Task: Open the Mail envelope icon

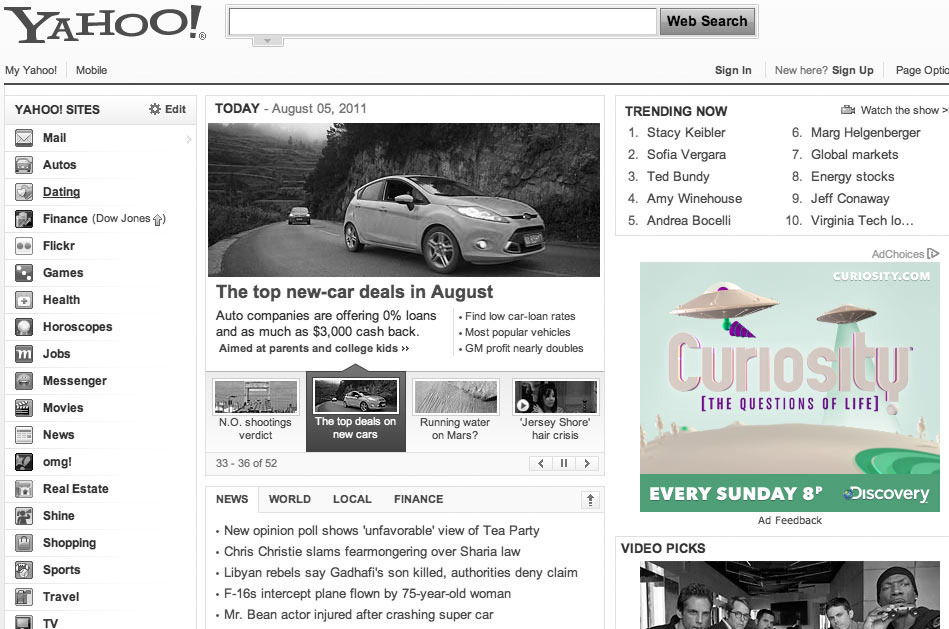Action: coord(24,138)
